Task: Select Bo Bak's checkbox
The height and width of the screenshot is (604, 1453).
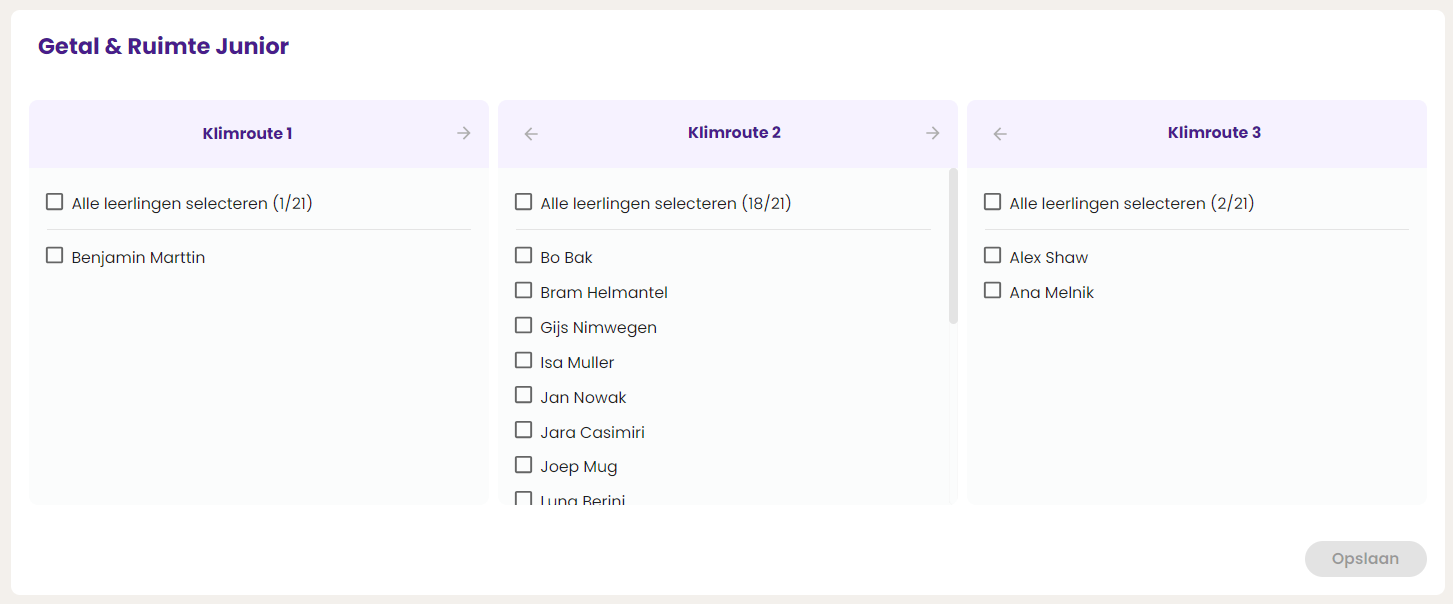Action: point(523,255)
